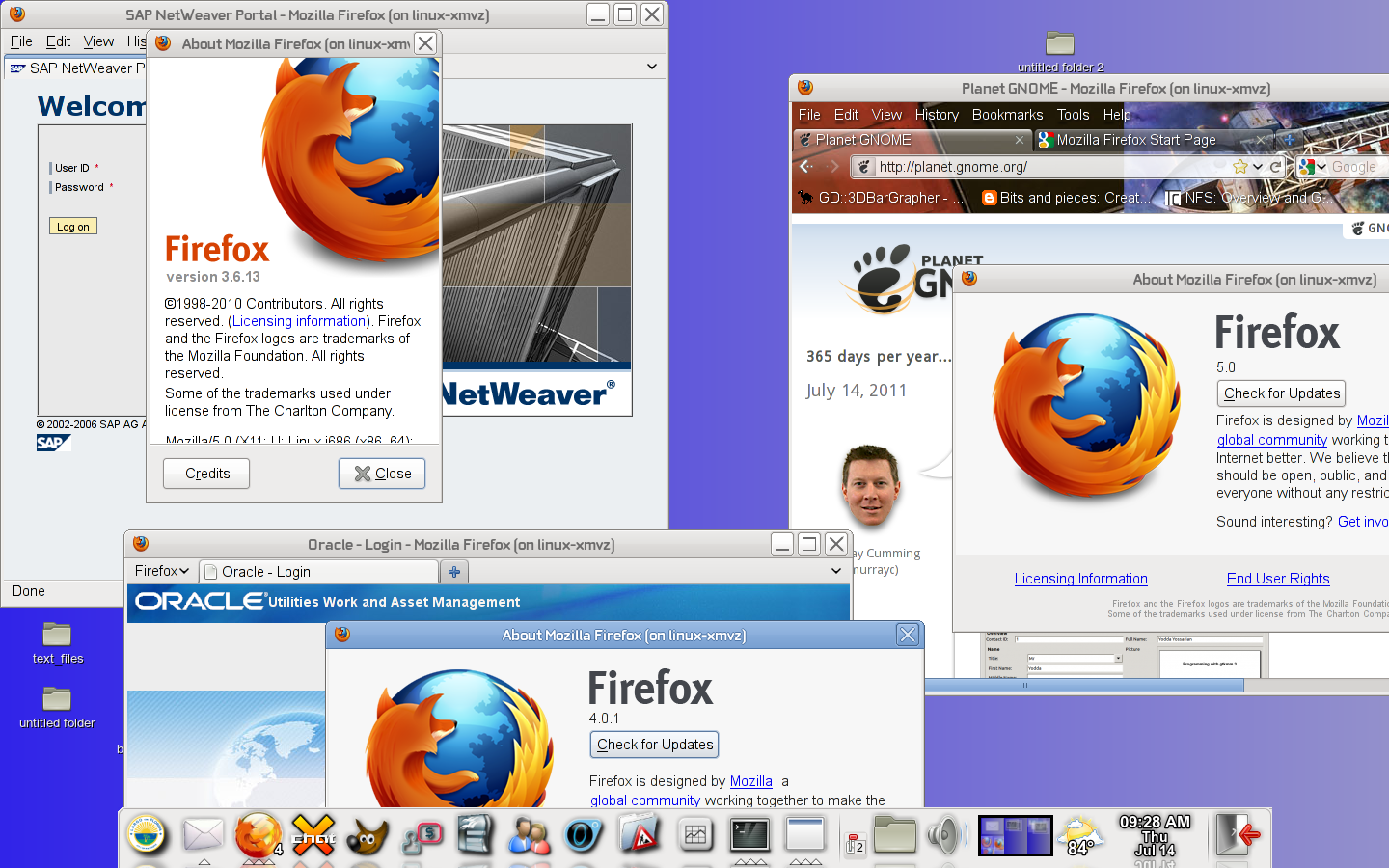Viewport: 1389px width, 868px height.
Task: Open the weather applet showing 84°
Action: coord(1080,836)
